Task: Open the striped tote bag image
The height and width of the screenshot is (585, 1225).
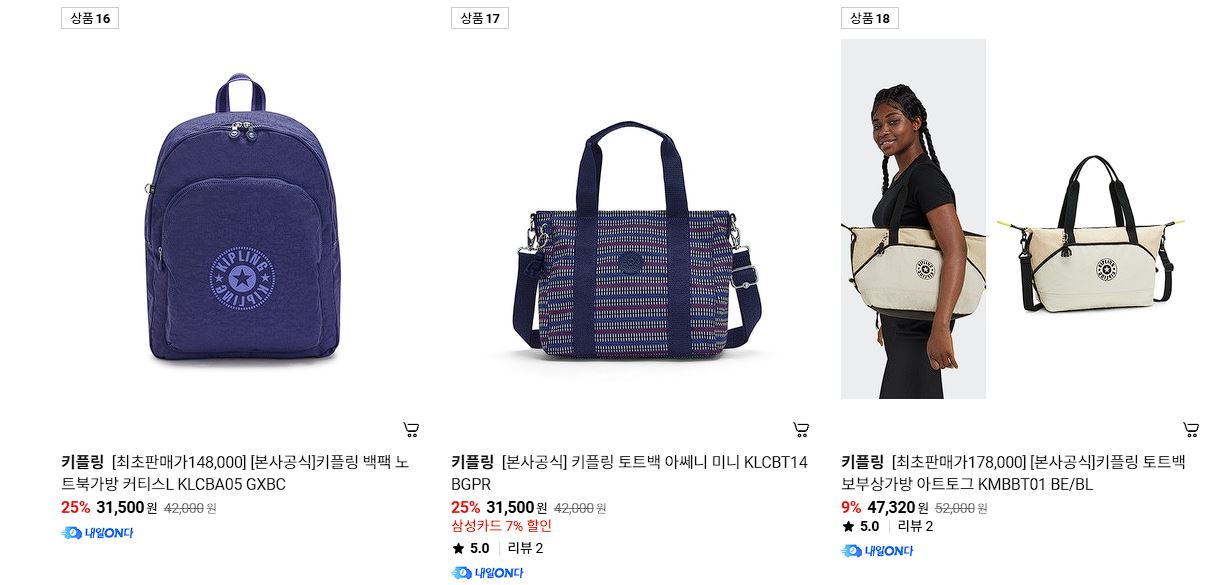Action: tap(631, 240)
